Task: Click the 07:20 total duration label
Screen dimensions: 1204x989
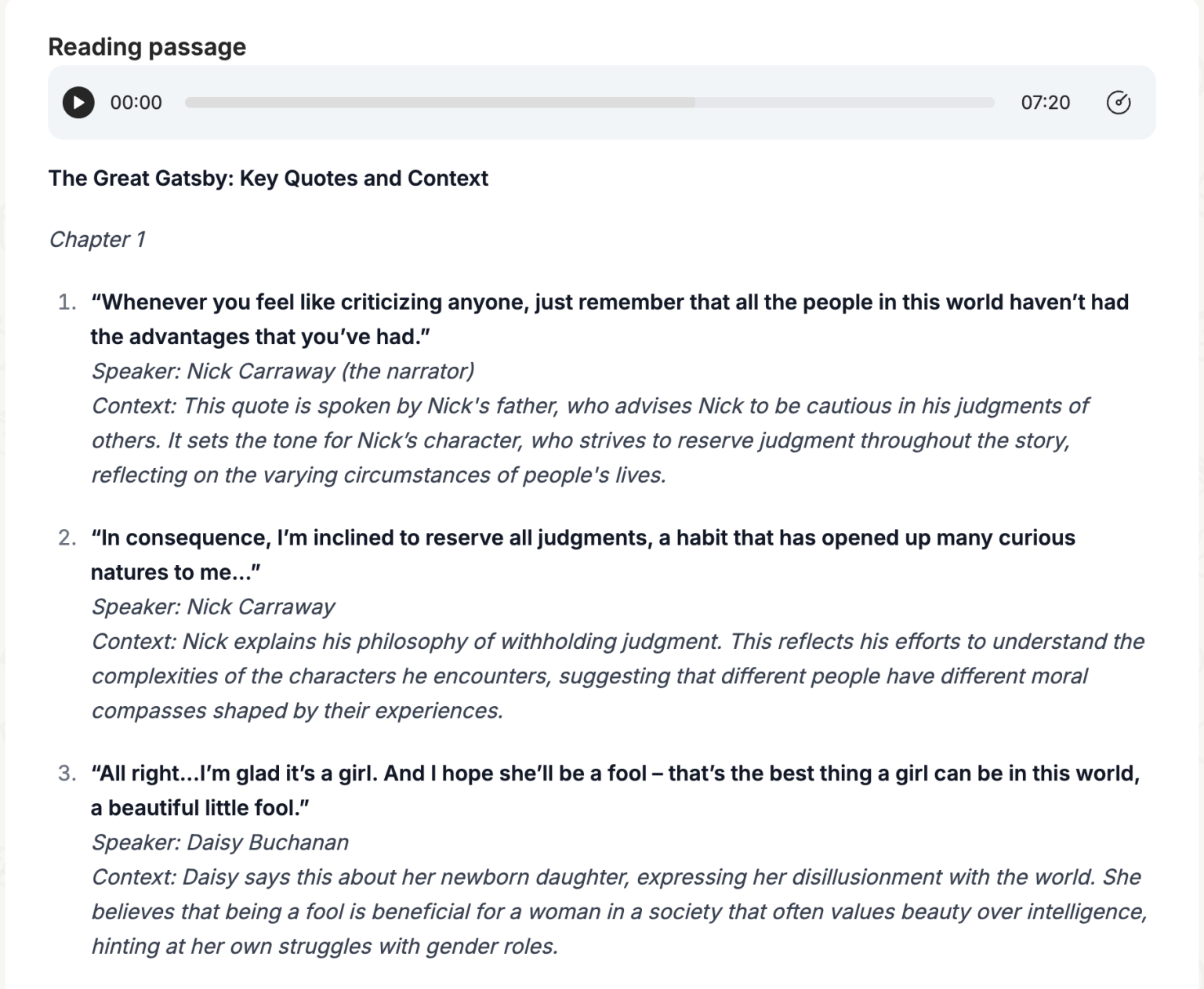Action: (1045, 103)
